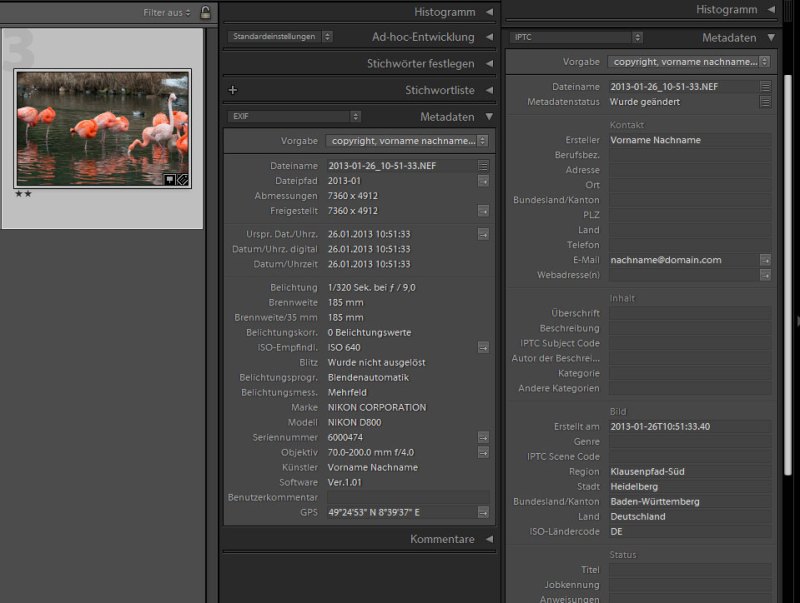Click the arrow icon next to ISO-Empfindl.
Viewport: 800px width, 603px height.
click(x=484, y=348)
